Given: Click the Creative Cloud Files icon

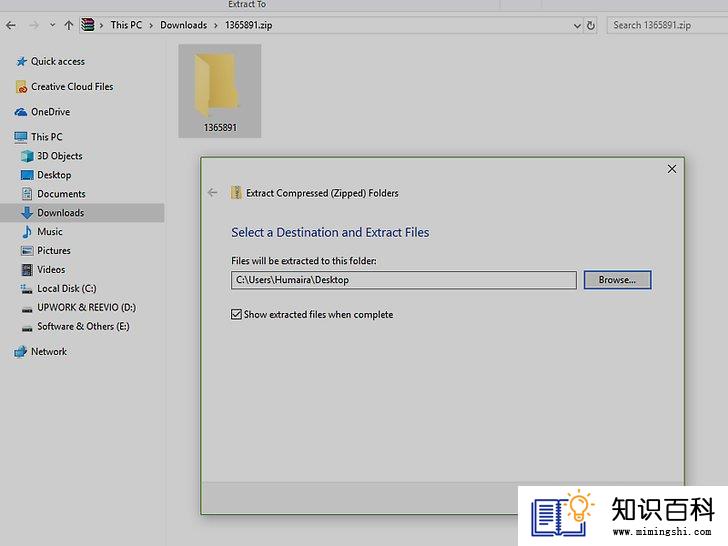Looking at the screenshot, I should 21,87.
